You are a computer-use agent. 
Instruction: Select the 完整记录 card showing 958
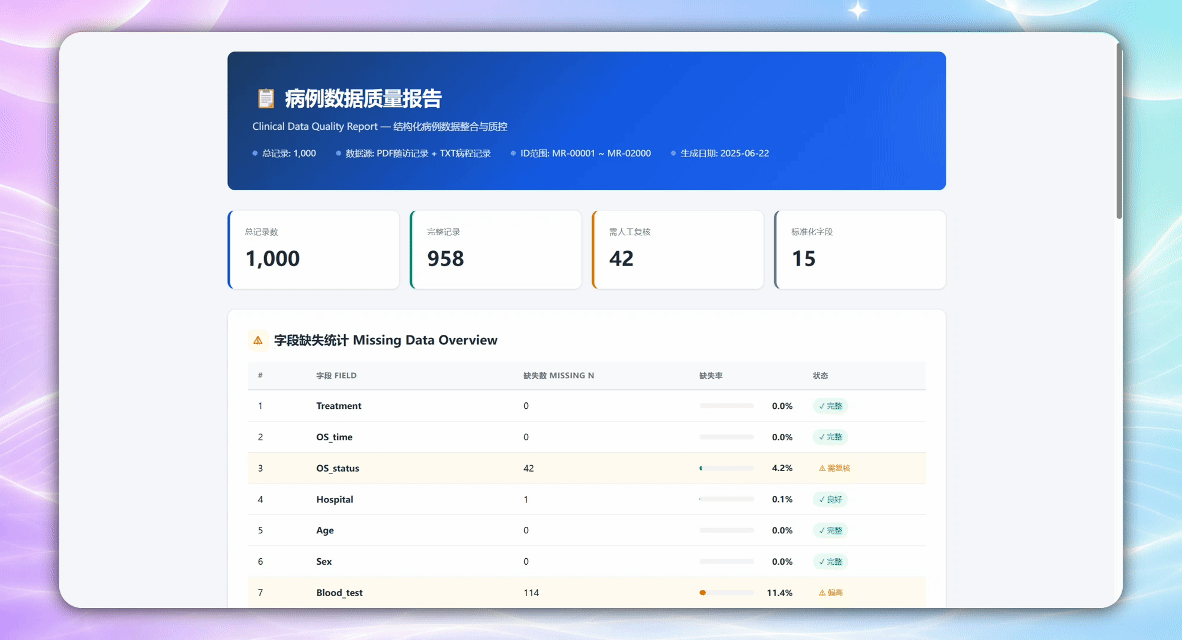496,250
